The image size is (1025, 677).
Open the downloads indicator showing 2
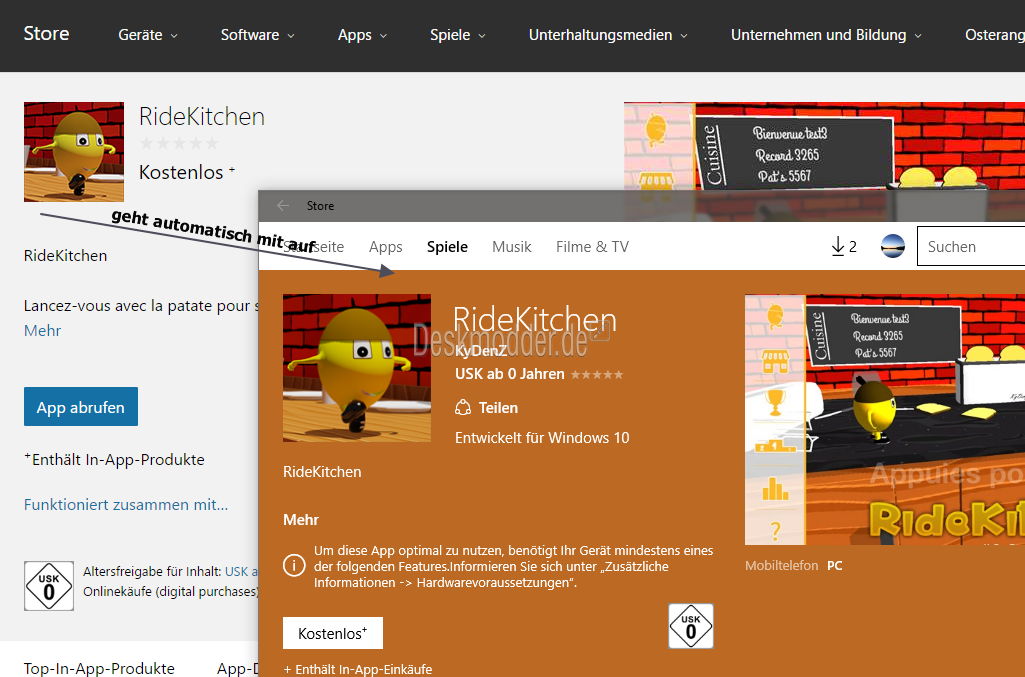(844, 246)
